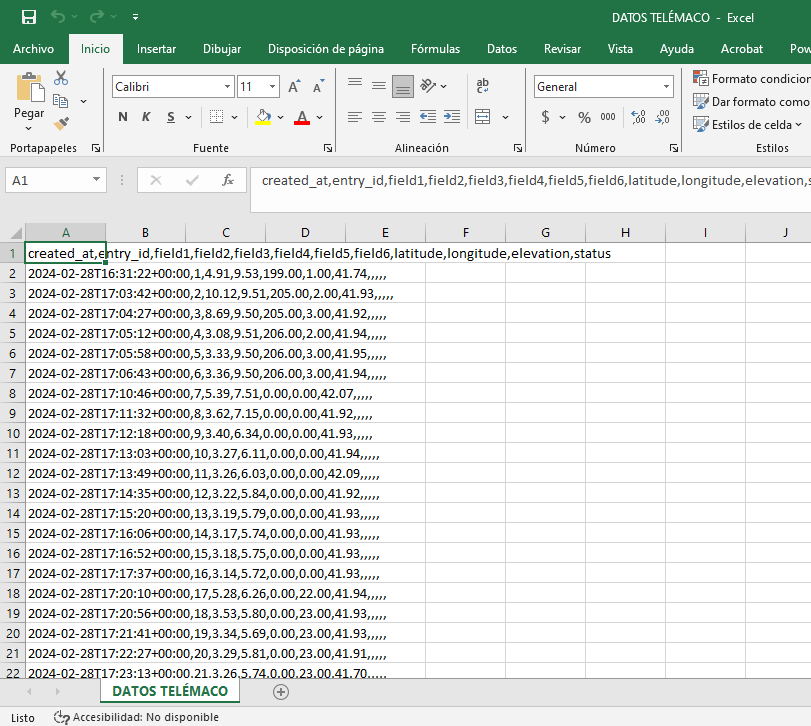811x726 pixels.
Task: Click Dar formato como tabla button
Action: coord(752,101)
